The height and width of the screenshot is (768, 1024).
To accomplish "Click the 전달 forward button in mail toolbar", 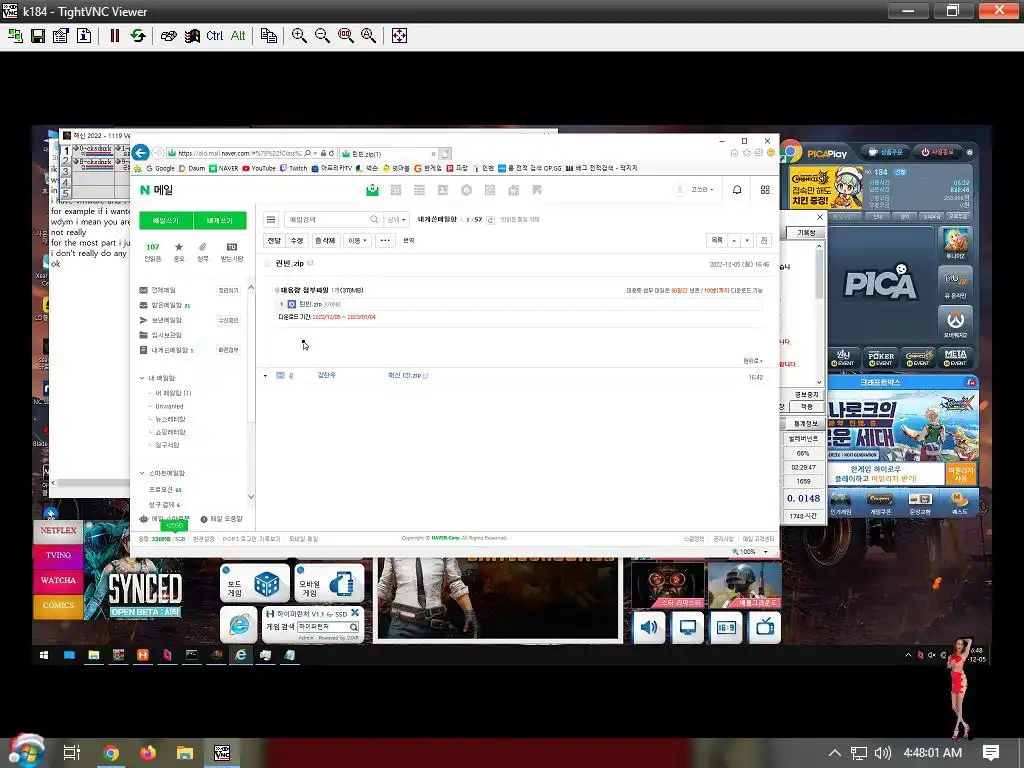I will pos(274,240).
